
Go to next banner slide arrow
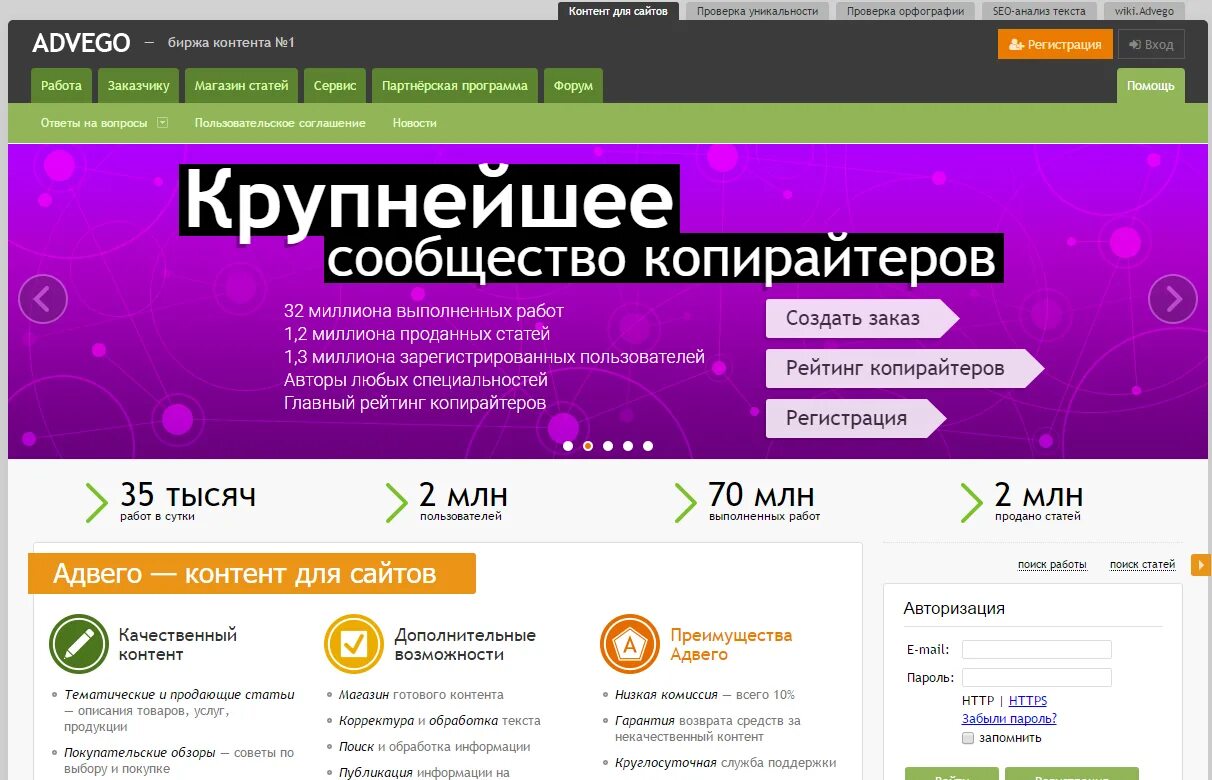[x=1173, y=298]
